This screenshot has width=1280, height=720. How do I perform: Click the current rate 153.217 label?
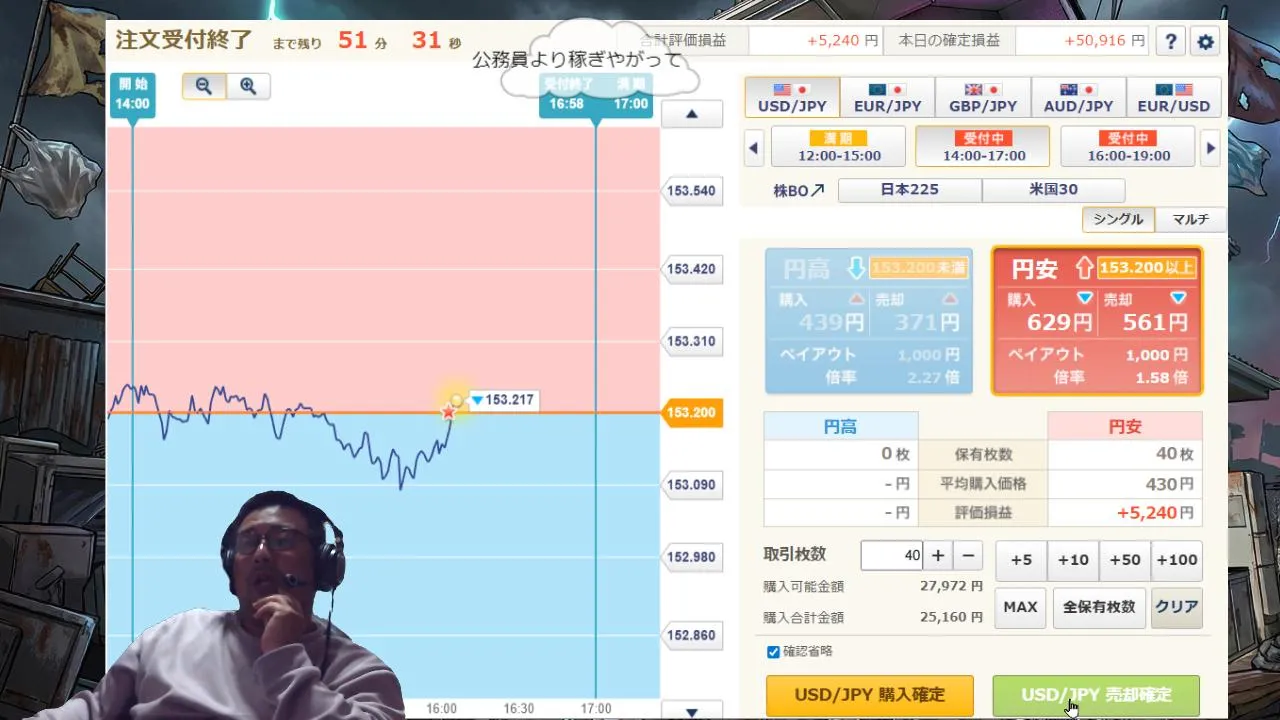click(x=504, y=400)
